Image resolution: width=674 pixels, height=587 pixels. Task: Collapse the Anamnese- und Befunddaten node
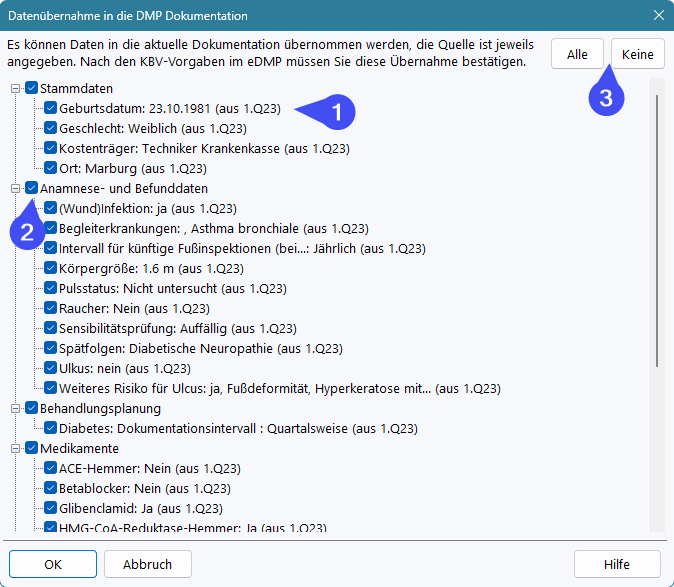point(16,188)
